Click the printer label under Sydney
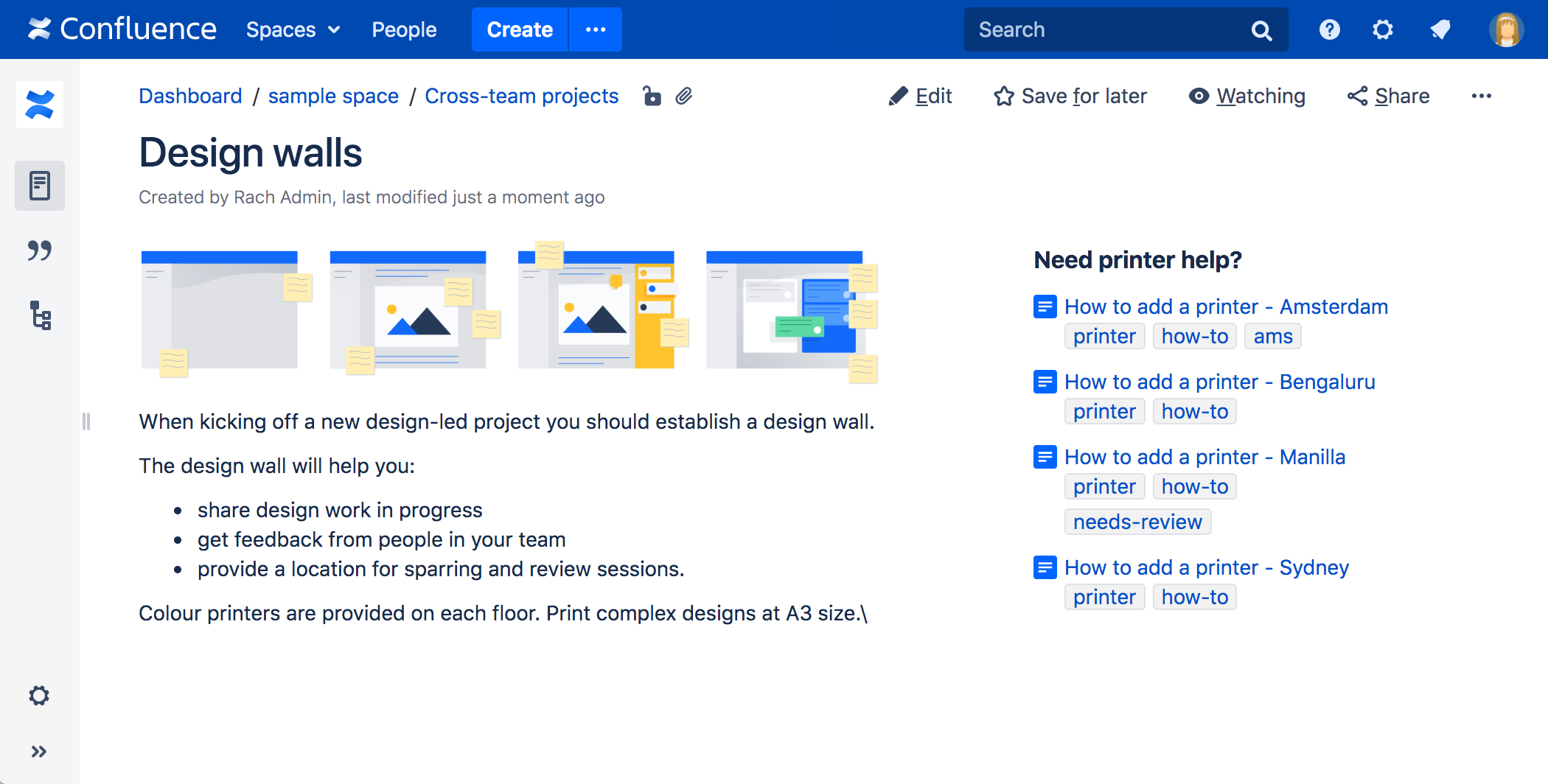 click(1104, 598)
